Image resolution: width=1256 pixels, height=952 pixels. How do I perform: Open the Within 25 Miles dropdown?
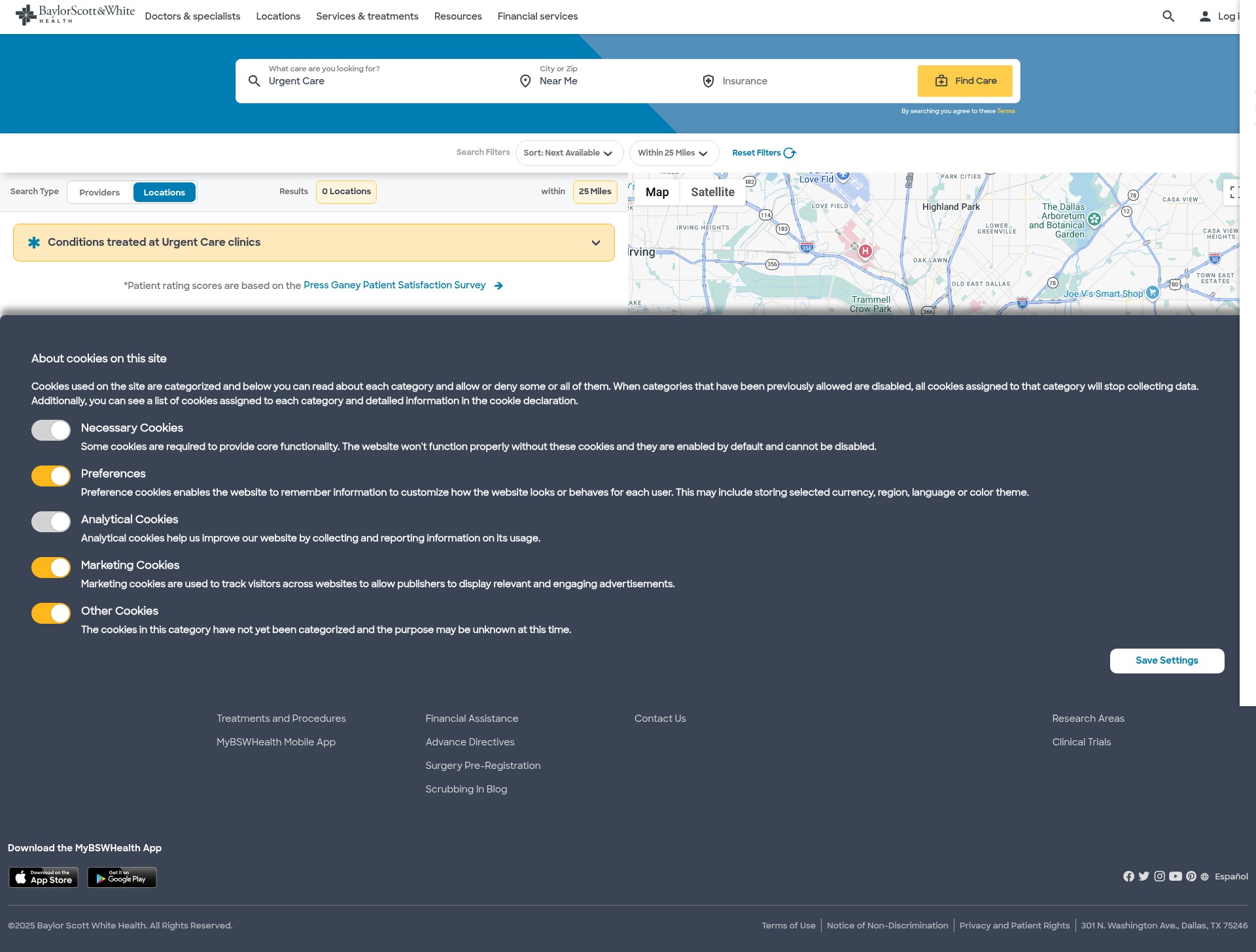pyautogui.click(x=674, y=153)
